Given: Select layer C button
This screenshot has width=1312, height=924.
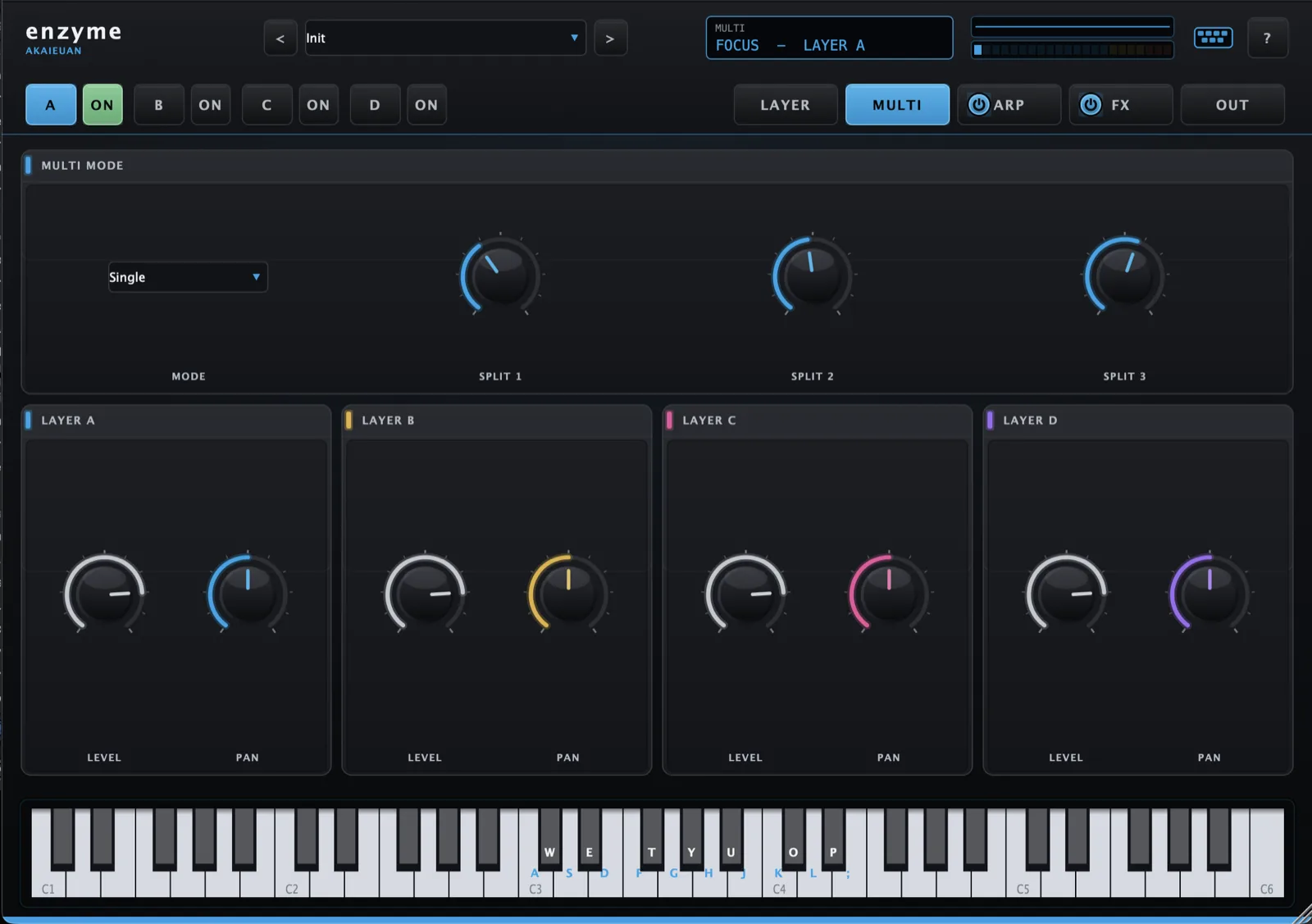Looking at the screenshot, I should pos(266,105).
